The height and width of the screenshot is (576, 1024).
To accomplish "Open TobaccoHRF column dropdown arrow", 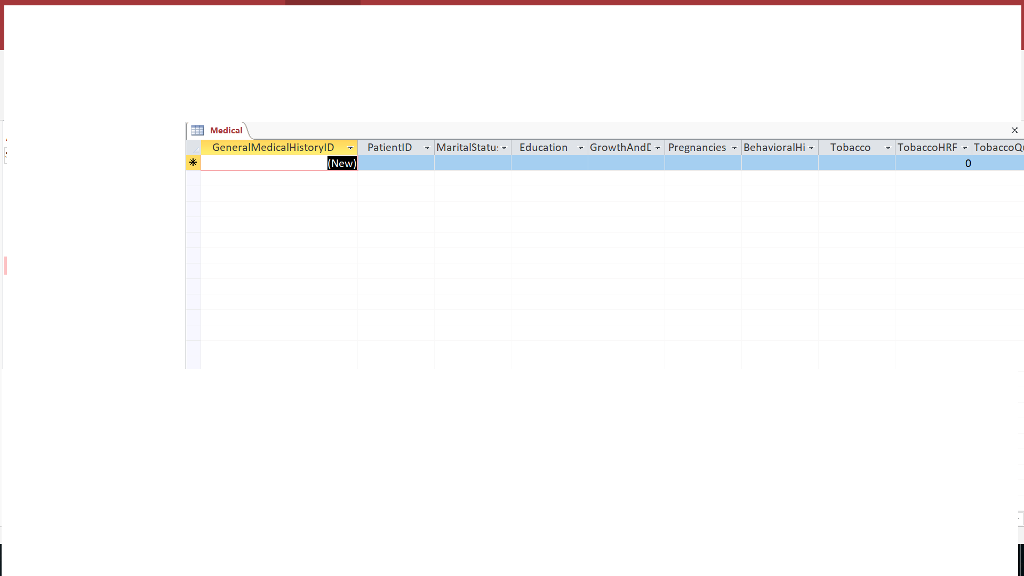I will point(965,148).
